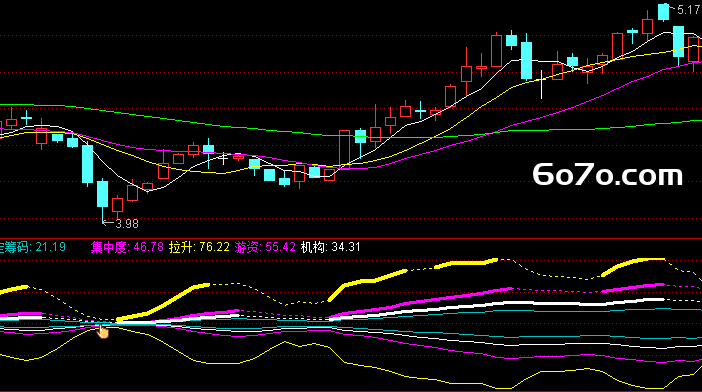Click the red divider above the indicator panel
702x392 pixels.
(x=351, y=239)
